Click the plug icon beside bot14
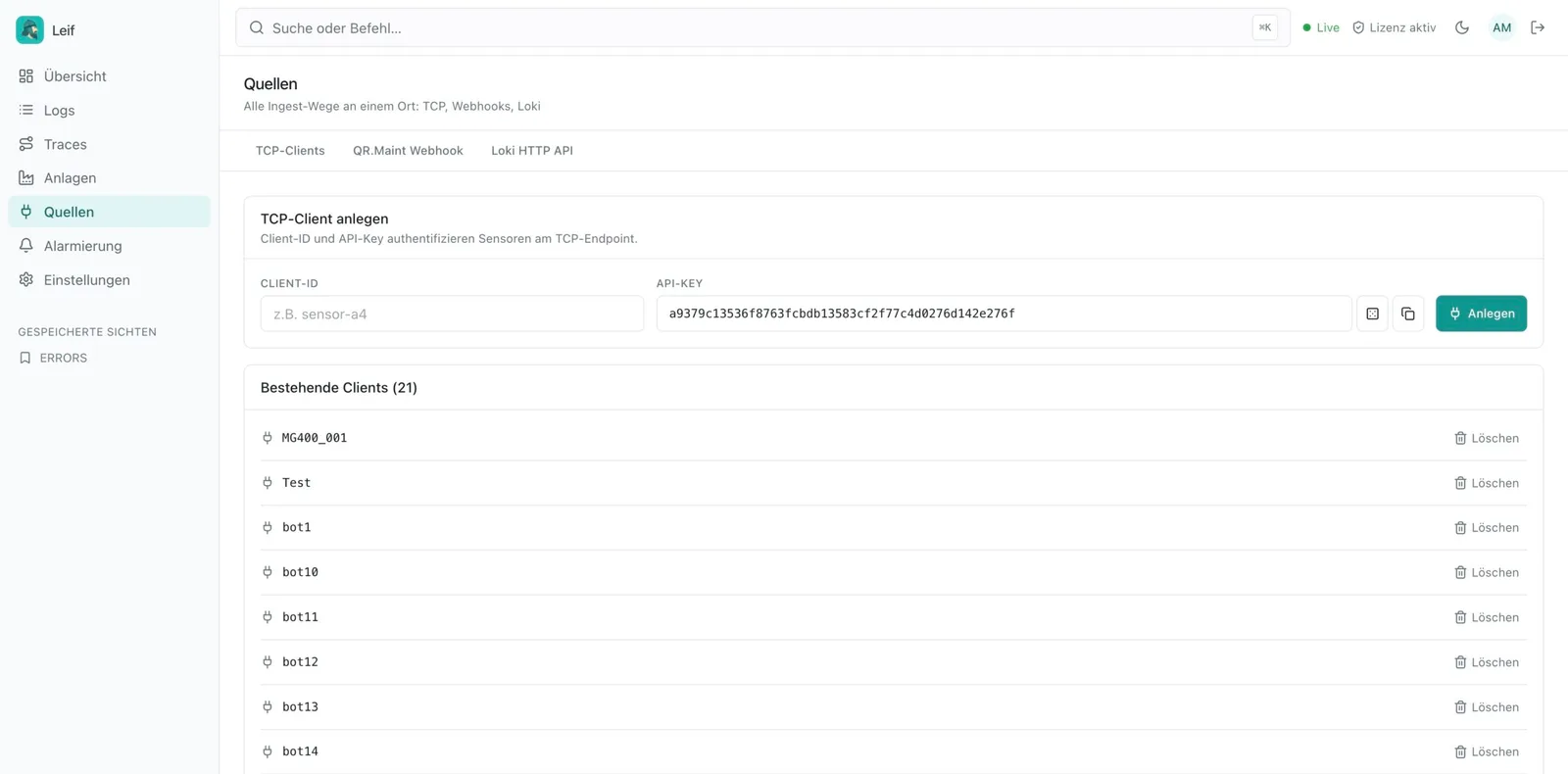Screen dimensions: 1568x774 click(x=268, y=751)
